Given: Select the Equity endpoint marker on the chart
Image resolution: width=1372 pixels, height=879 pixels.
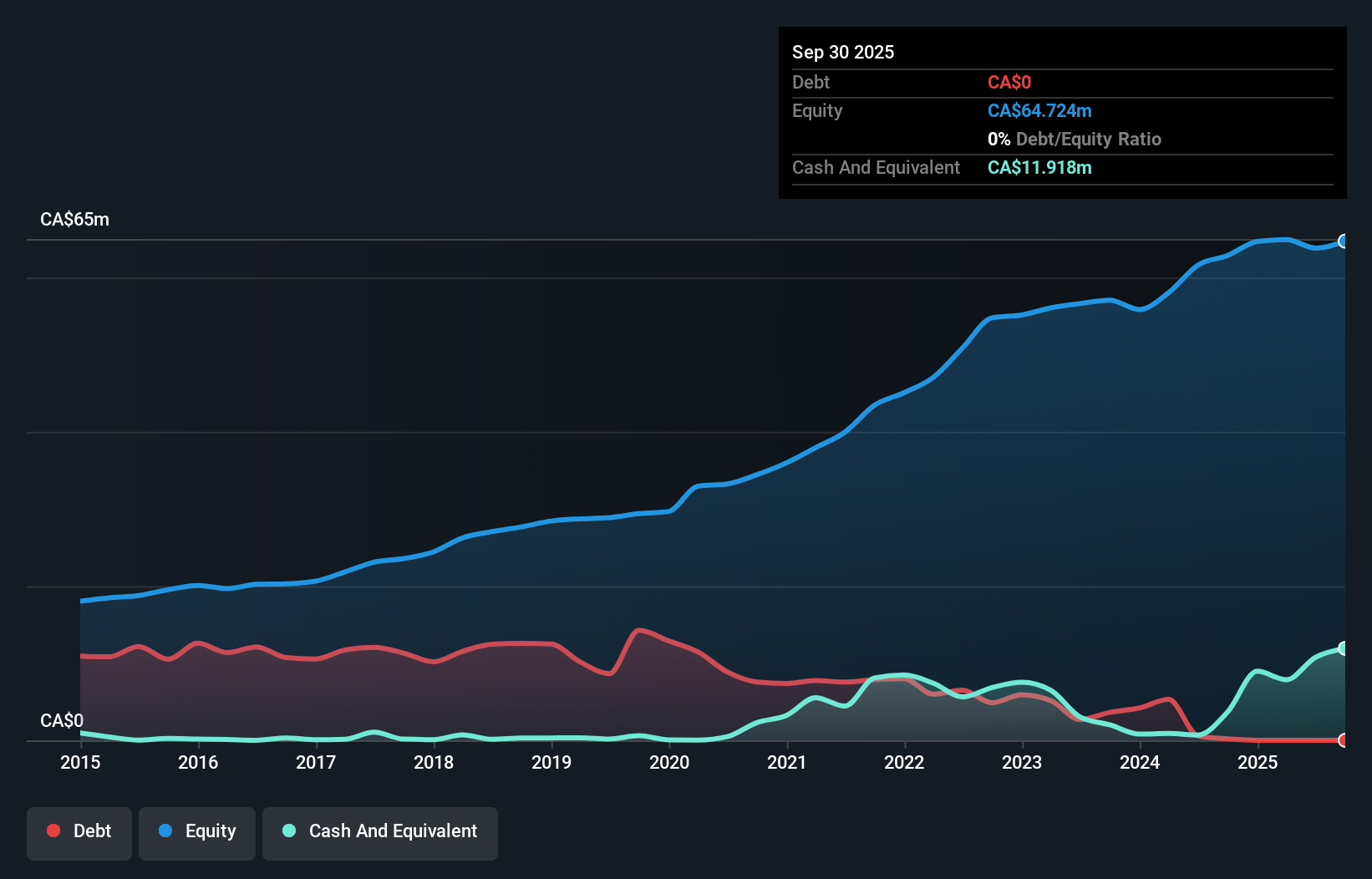Looking at the screenshot, I should tap(1344, 241).
